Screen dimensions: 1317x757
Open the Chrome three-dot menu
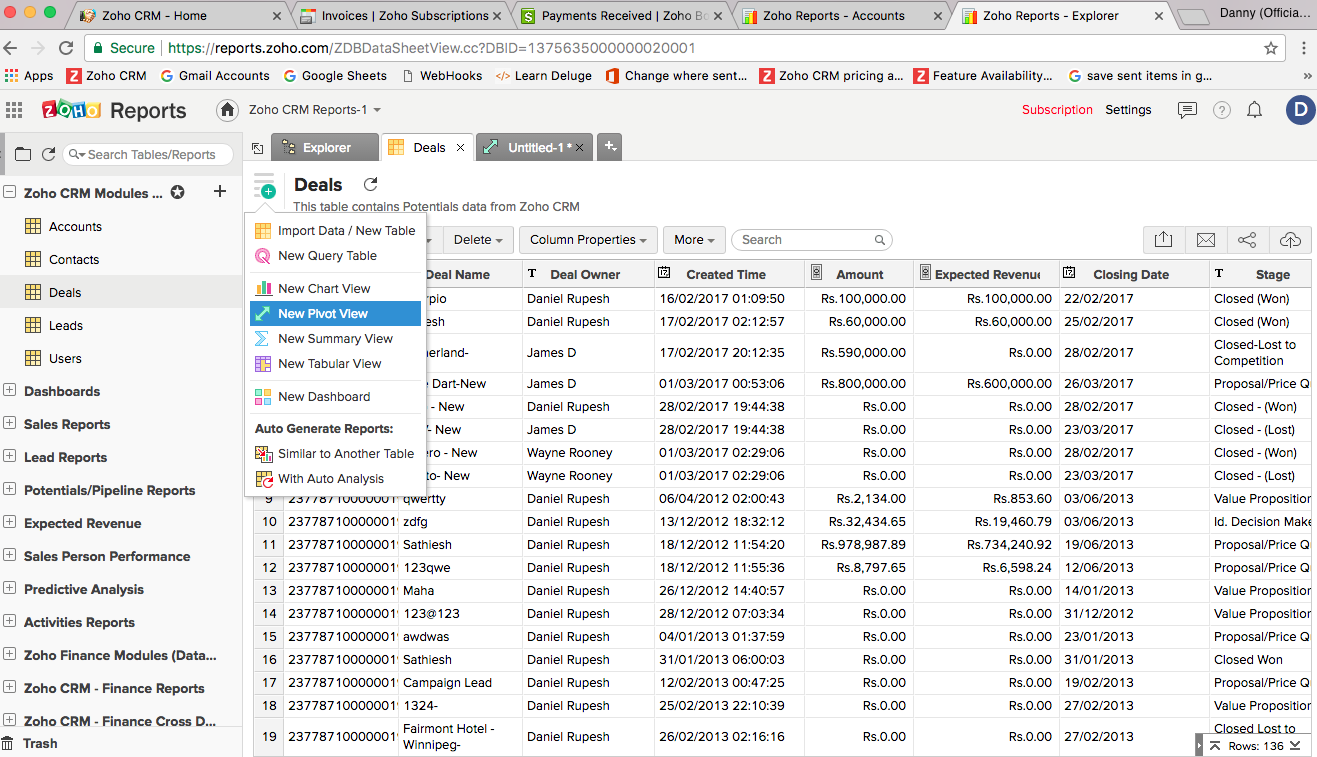click(1304, 48)
